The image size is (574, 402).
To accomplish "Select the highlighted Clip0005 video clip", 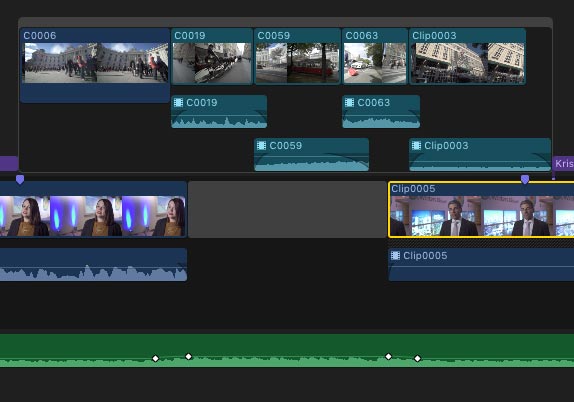I will [481, 209].
